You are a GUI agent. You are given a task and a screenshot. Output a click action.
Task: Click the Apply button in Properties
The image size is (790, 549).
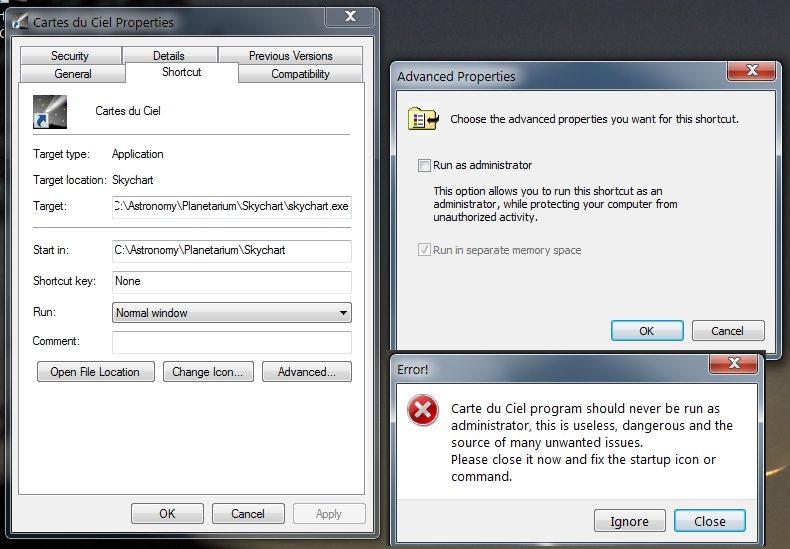(329, 514)
